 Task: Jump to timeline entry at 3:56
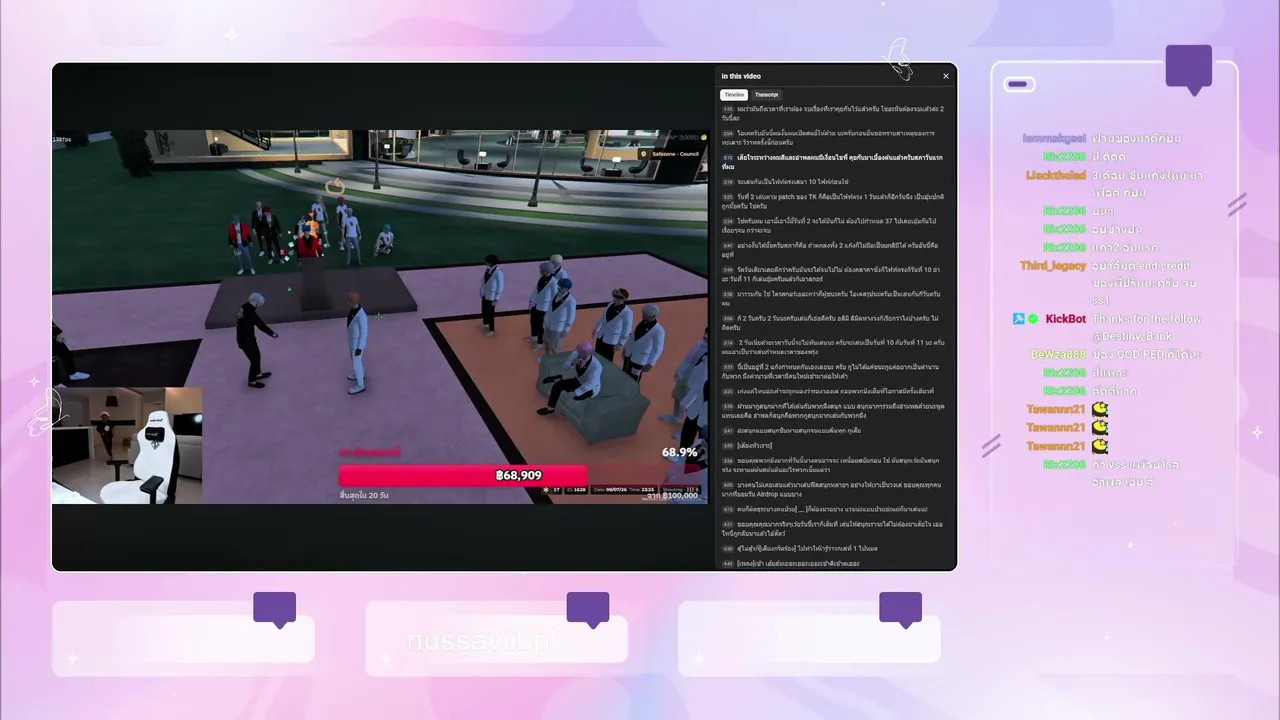(x=833, y=464)
